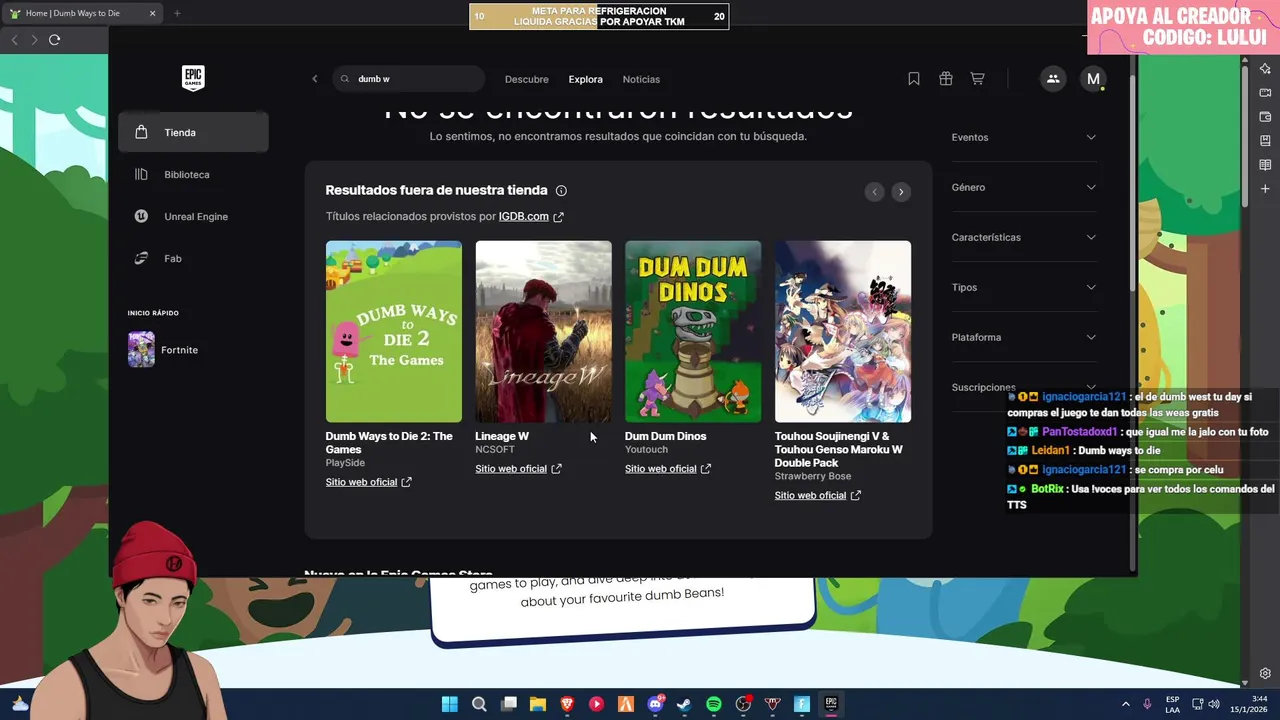Image resolution: width=1280 pixels, height=720 pixels.
Task: Switch to Dumb Ways to Die browser tab
Action: coord(84,13)
